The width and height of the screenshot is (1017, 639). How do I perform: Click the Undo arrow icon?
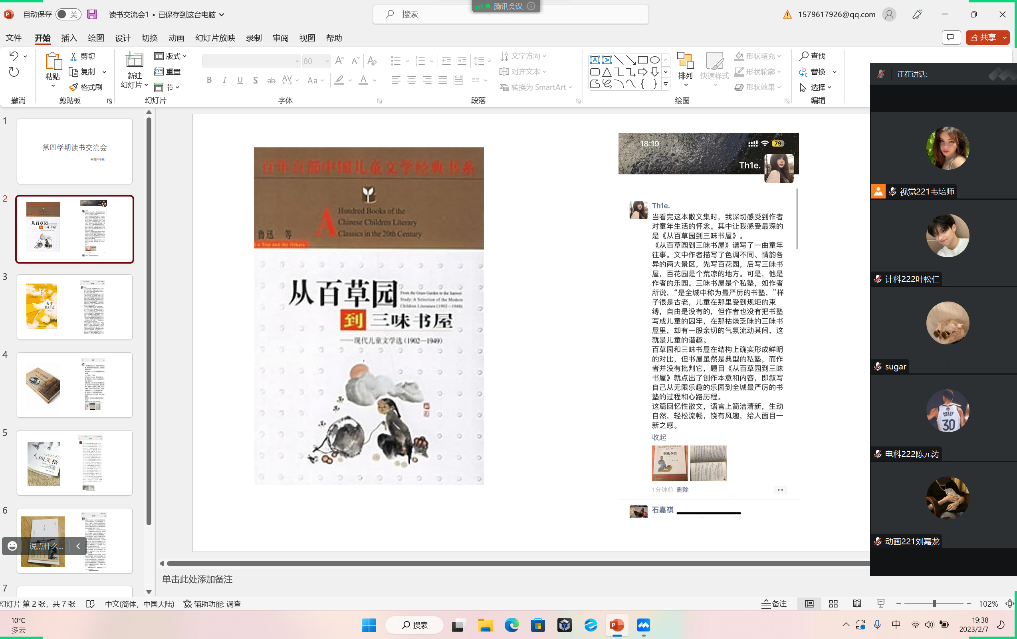[13, 57]
